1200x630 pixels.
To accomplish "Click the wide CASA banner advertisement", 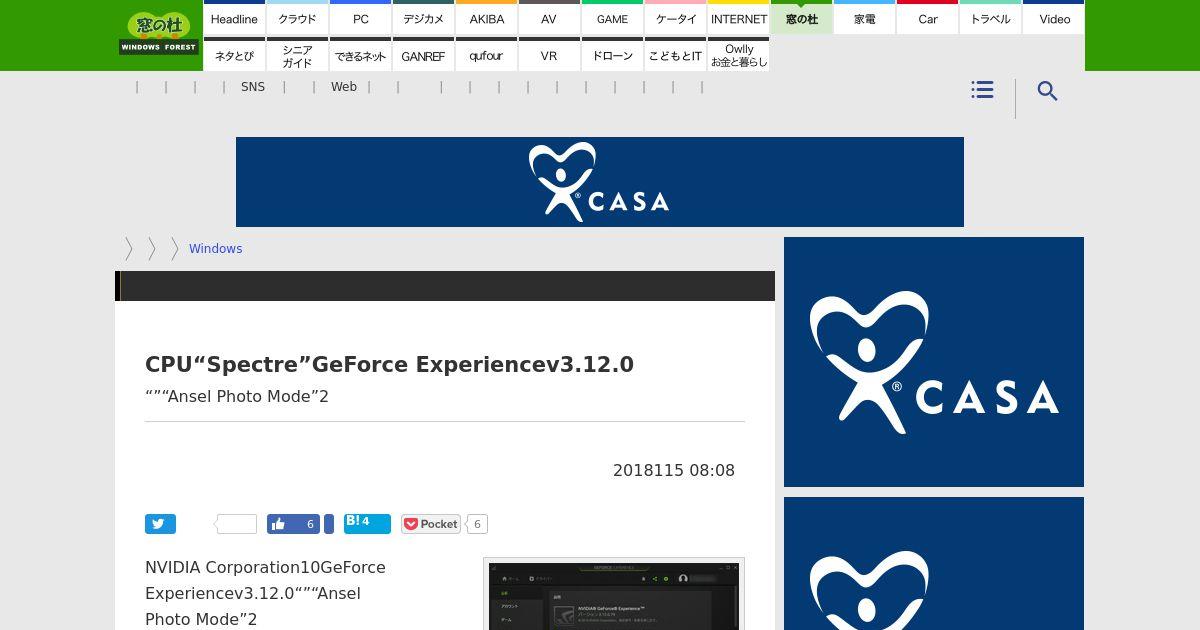I will 600,182.
